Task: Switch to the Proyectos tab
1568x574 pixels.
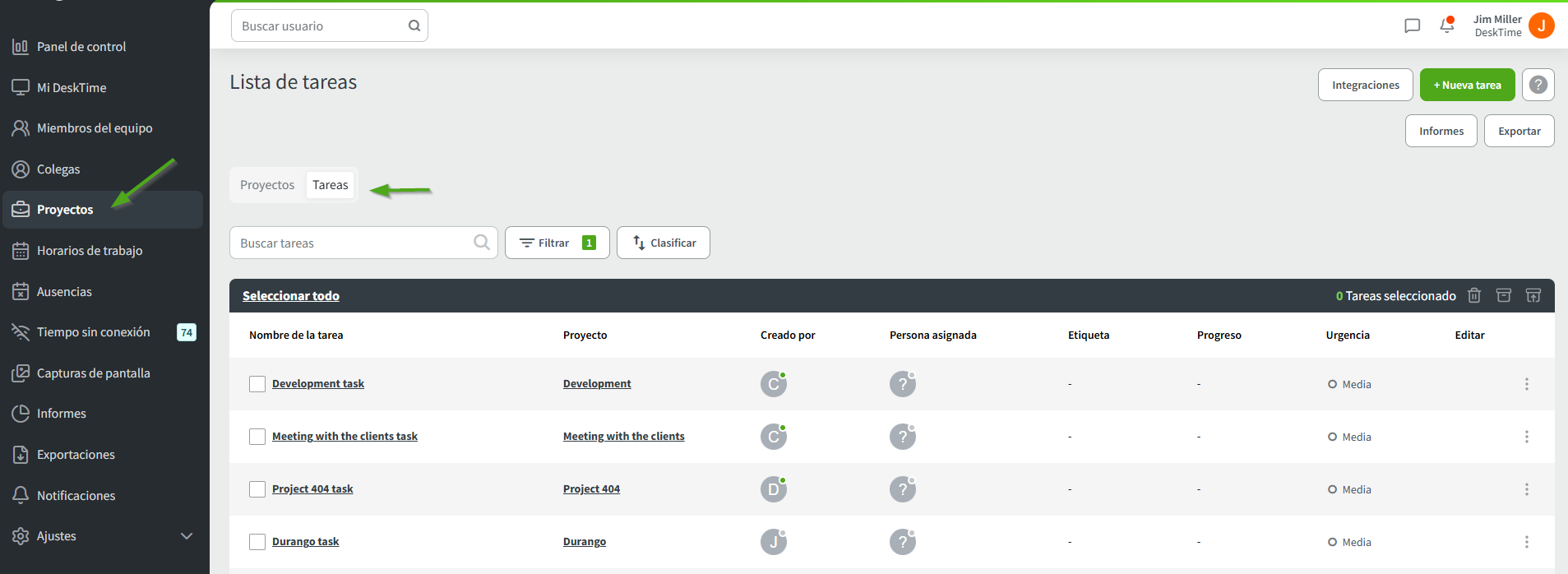Action: pos(267,185)
